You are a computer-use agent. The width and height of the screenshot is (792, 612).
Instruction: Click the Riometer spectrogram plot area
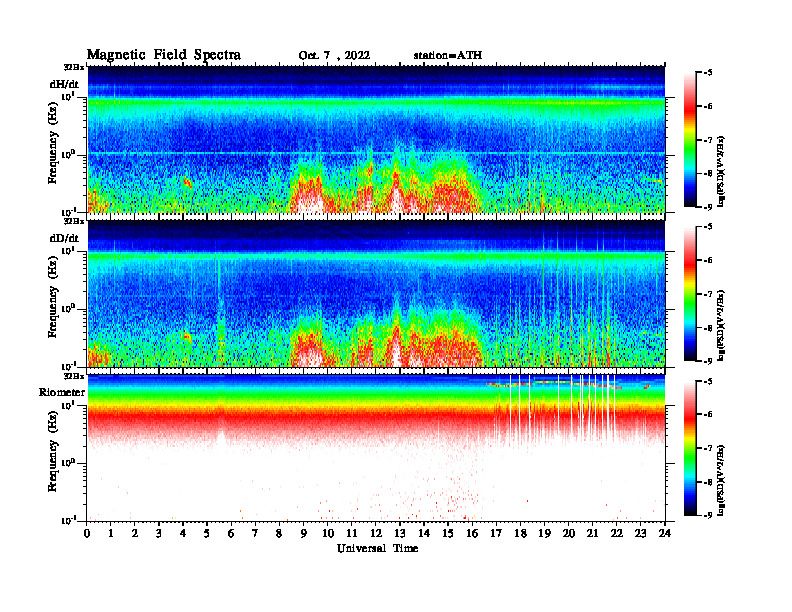pyautogui.click(x=376, y=448)
